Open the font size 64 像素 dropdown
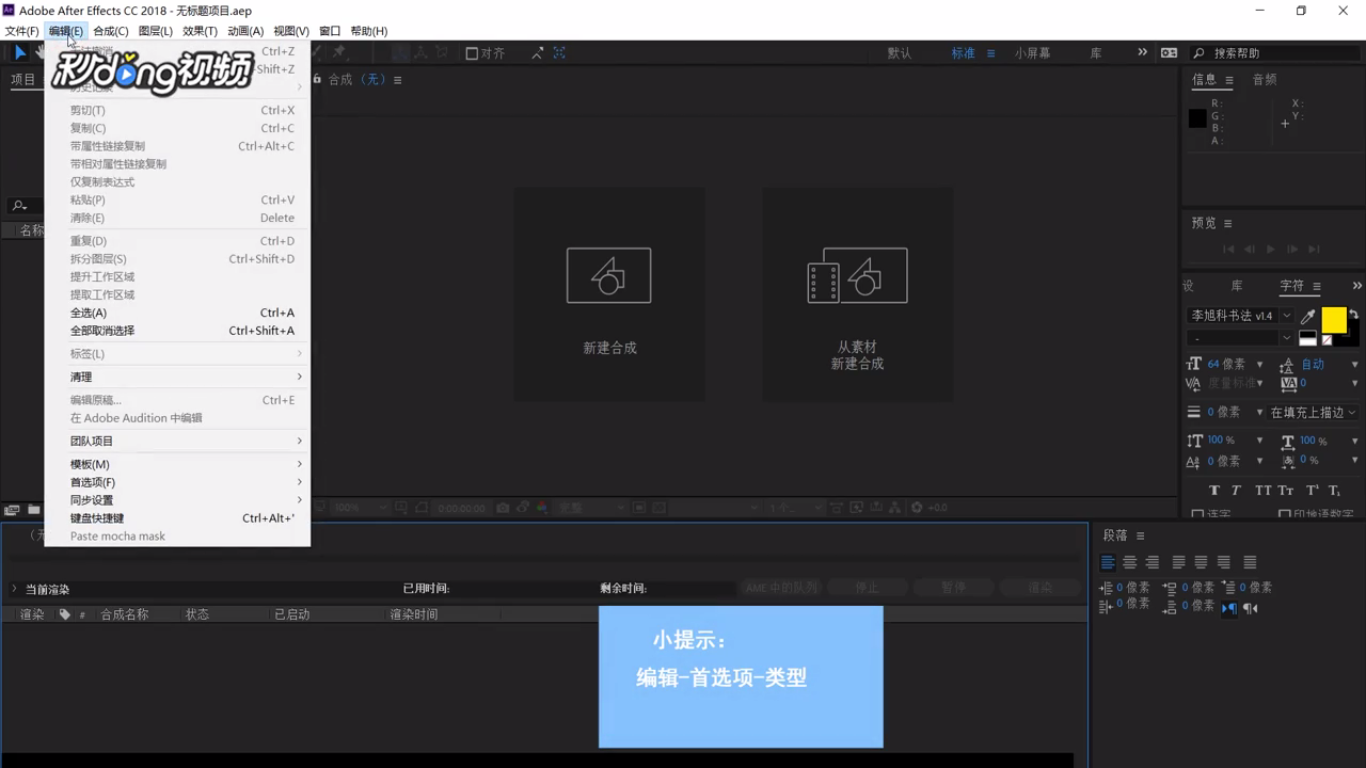Screen dimensions: 1366x768 click(1260, 364)
